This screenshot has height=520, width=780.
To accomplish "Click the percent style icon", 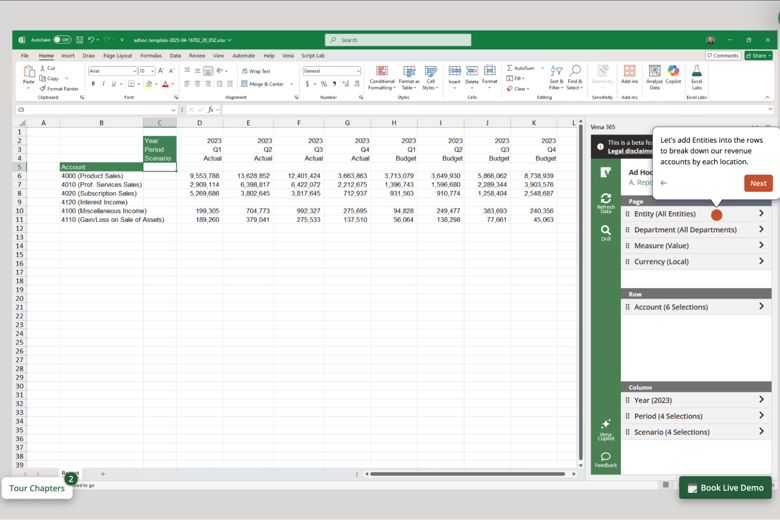I will point(324,84).
